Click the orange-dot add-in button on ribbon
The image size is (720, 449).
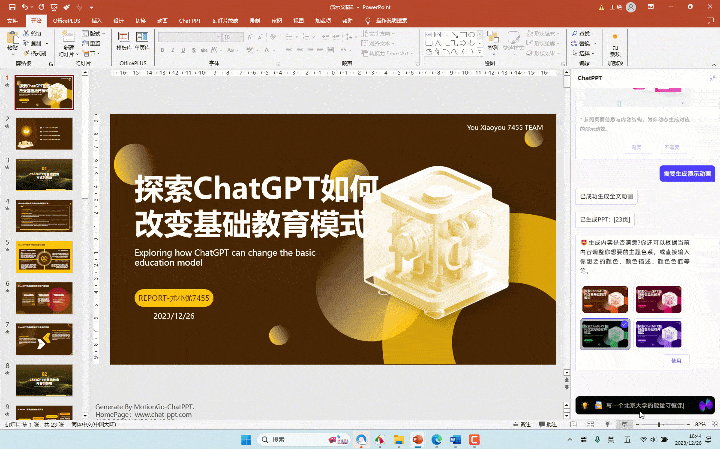tap(615, 44)
